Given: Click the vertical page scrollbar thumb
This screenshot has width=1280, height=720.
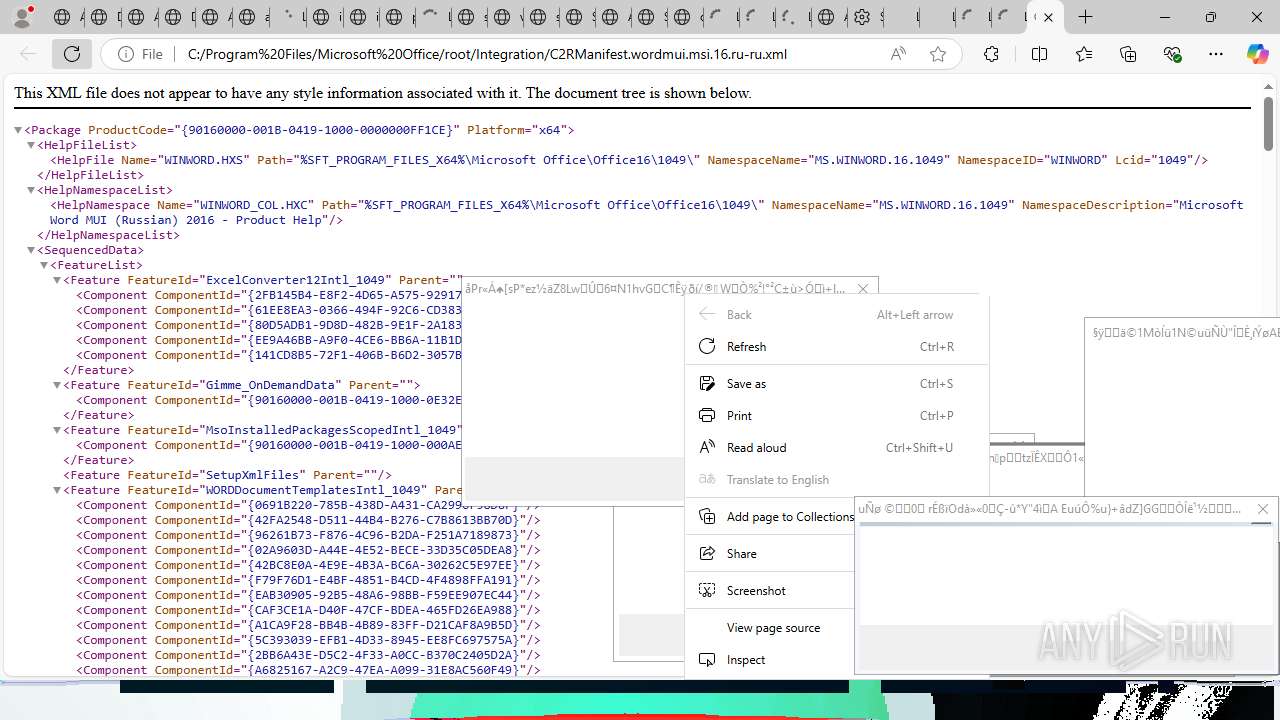Looking at the screenshot, I should [x=1269, y=123].
